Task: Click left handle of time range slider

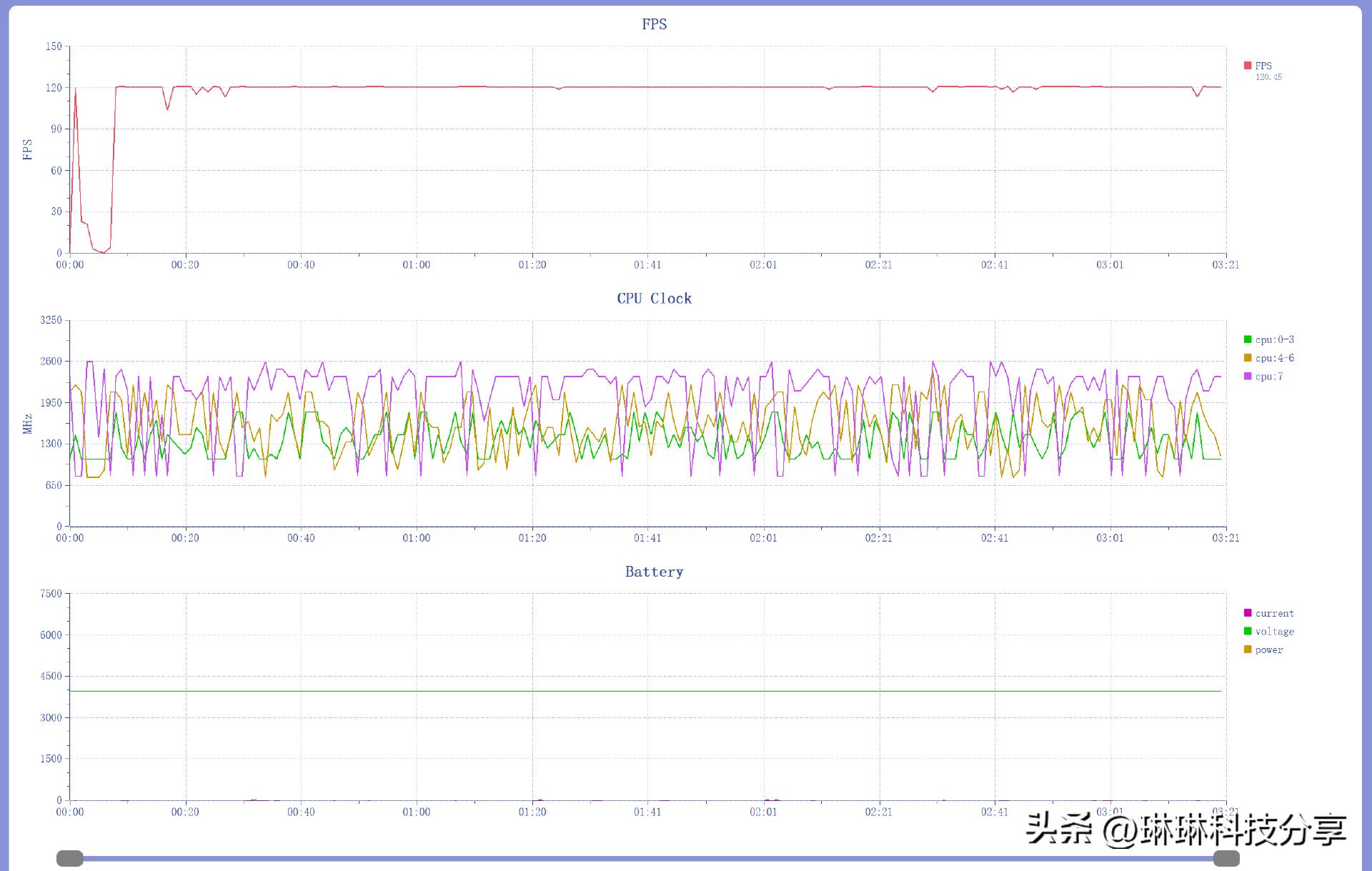Action: tap(70, 858)
